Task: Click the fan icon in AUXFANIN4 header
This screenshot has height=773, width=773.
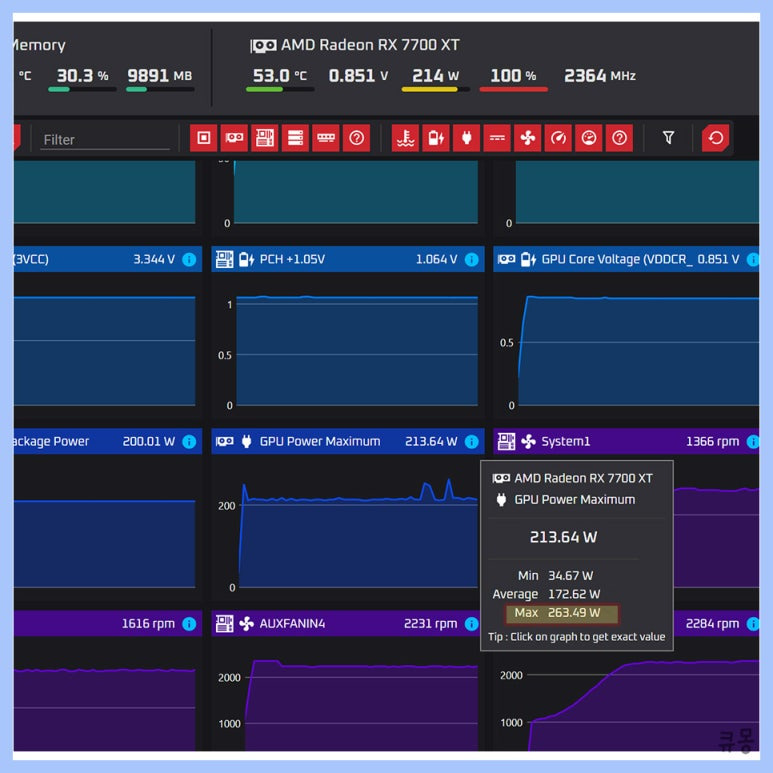Action: (246, 624)
